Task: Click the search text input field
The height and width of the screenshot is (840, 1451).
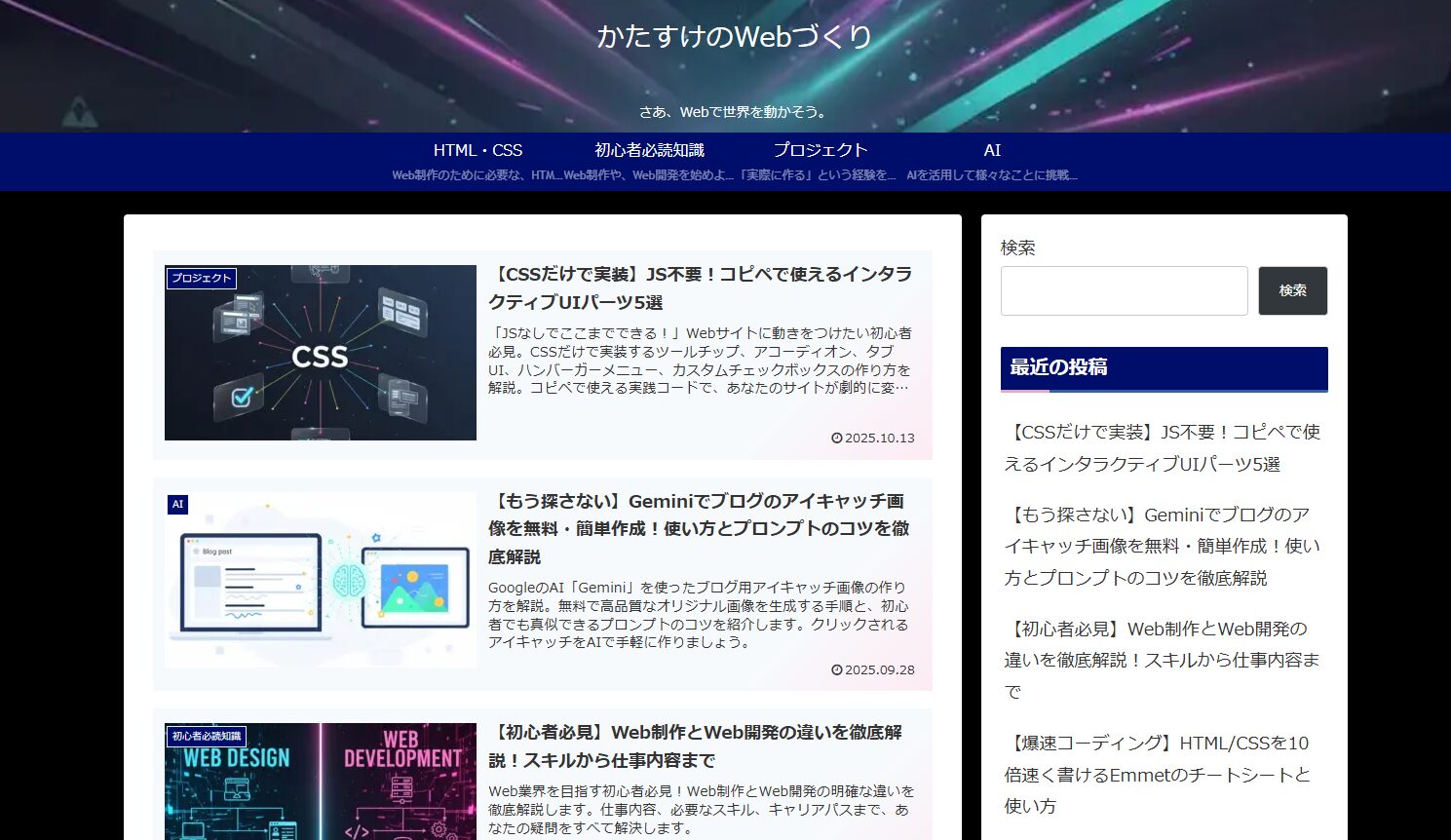Action: tap(1124, 290)
